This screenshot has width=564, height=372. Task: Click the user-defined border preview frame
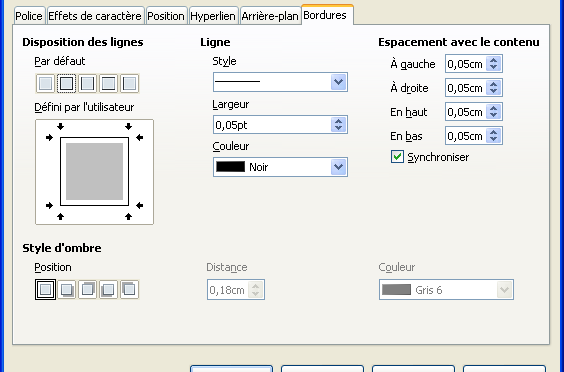coord(95,172)
